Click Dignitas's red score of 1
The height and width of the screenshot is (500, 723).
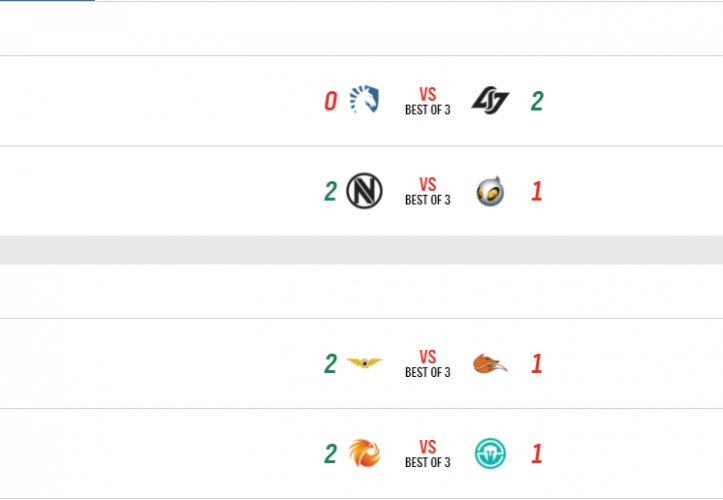click(x=537, y=192)
